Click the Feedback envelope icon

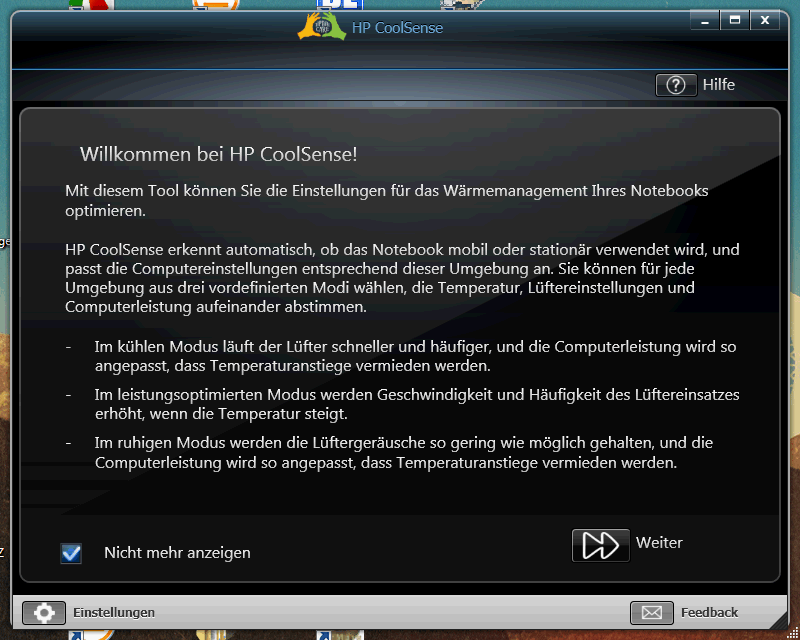pos(652,612)
